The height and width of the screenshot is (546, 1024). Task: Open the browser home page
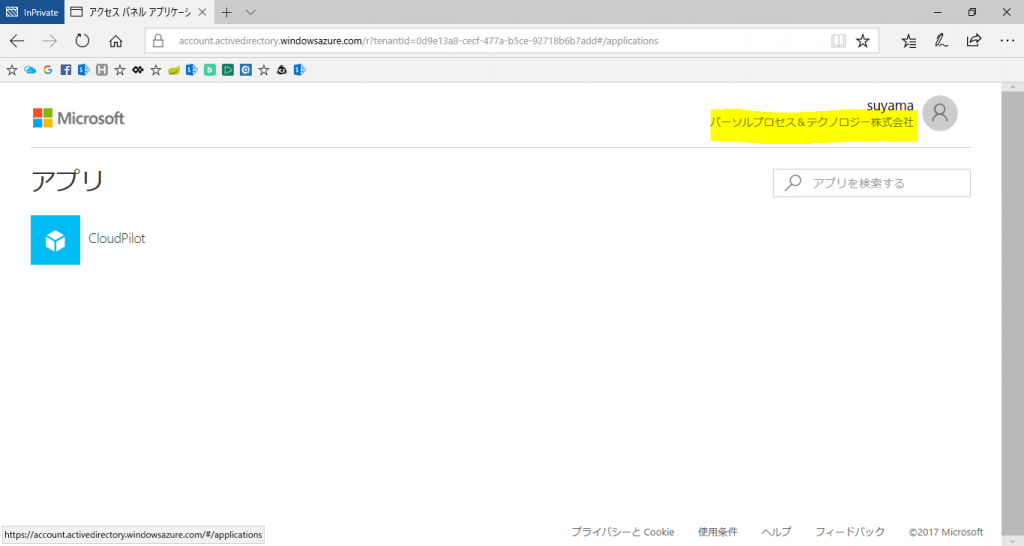[116, 40]
